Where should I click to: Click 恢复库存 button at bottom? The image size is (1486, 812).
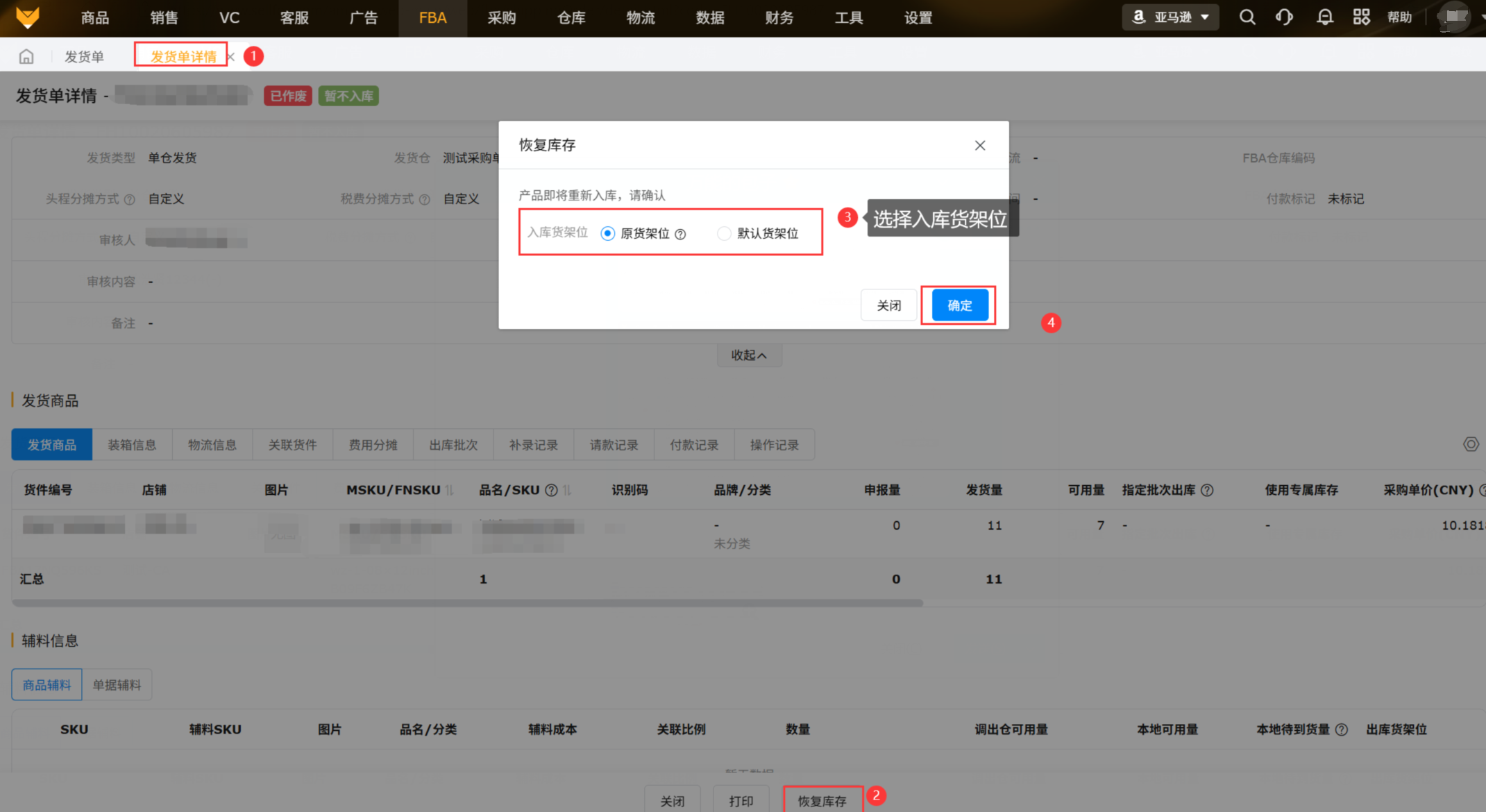(822, 801)
